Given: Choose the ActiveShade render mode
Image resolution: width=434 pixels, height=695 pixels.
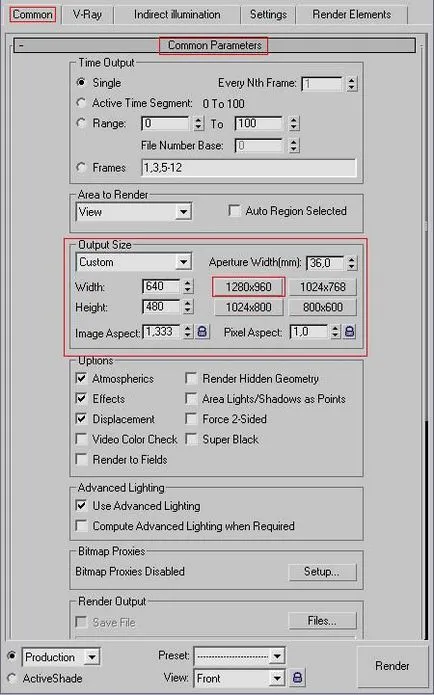Looking at the screenshot, I should [12, 678].
